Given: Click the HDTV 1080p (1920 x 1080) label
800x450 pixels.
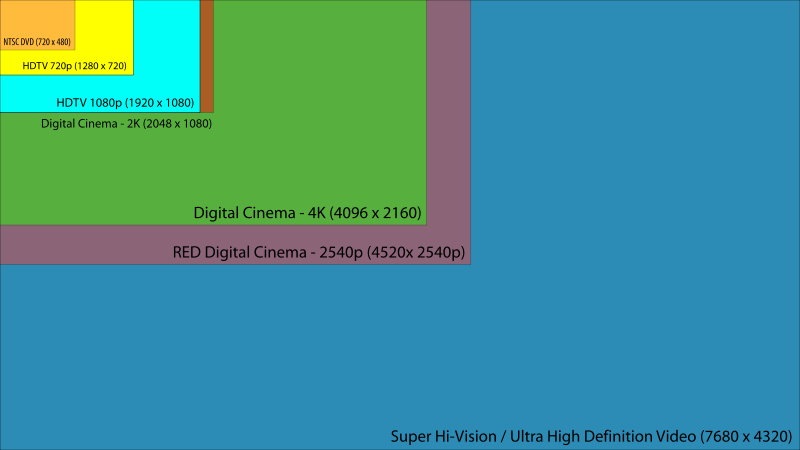Looking at the screenshot, I should coord(125,103).
